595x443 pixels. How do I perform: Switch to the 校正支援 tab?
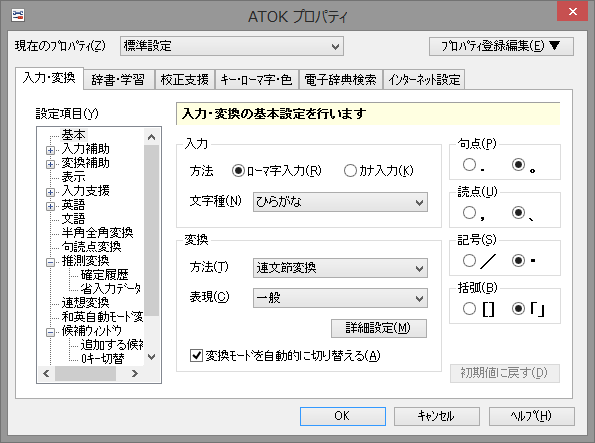185,80
